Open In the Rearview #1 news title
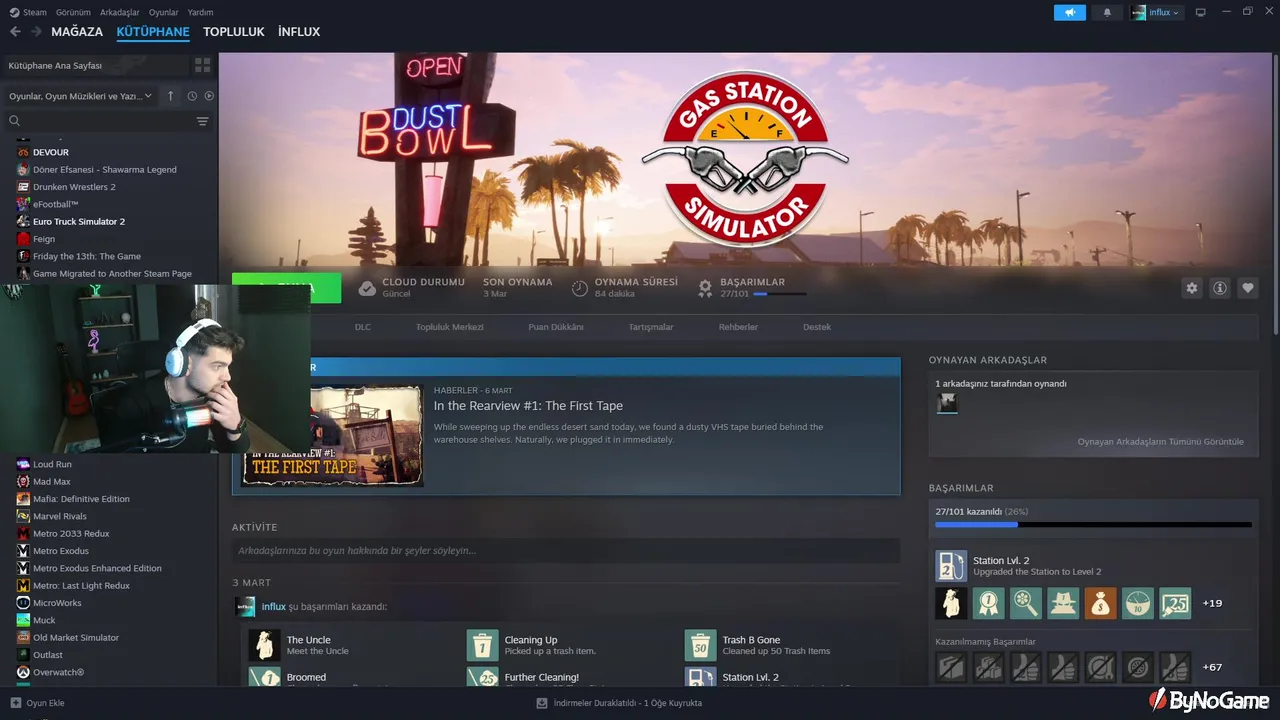The image size is (1280, 720). (x=528, y=406)
